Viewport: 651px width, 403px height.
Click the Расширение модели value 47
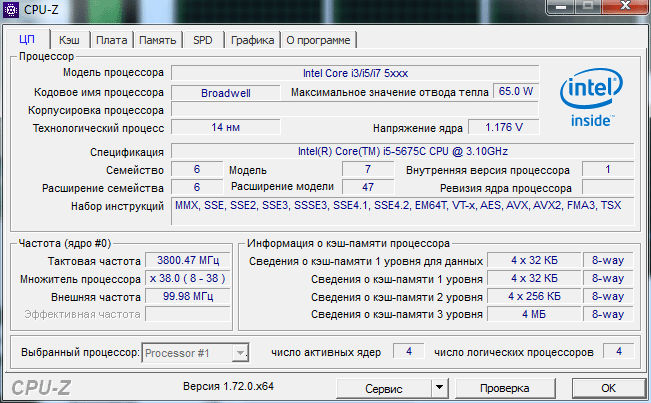(368, 187)
